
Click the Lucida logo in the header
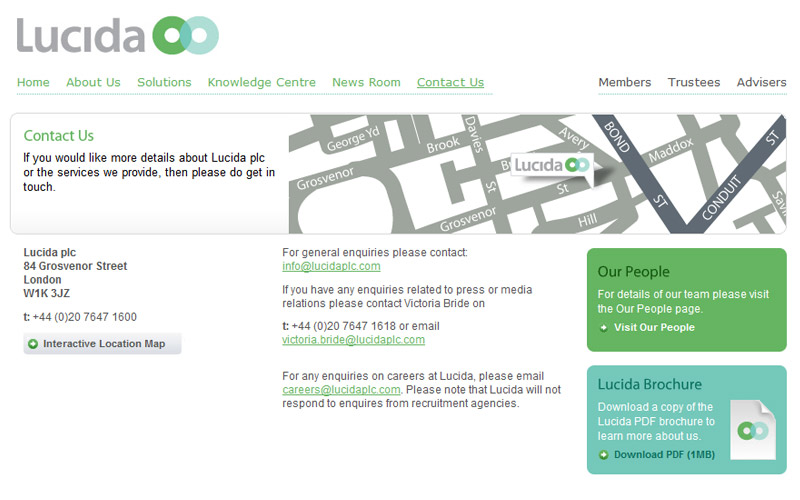click(118, 35)
